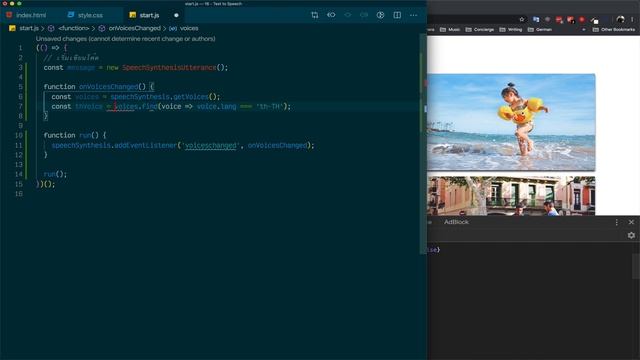Open the Writing bookmarks folder
Screen dimensions: 640x360
tap(511, 29)
